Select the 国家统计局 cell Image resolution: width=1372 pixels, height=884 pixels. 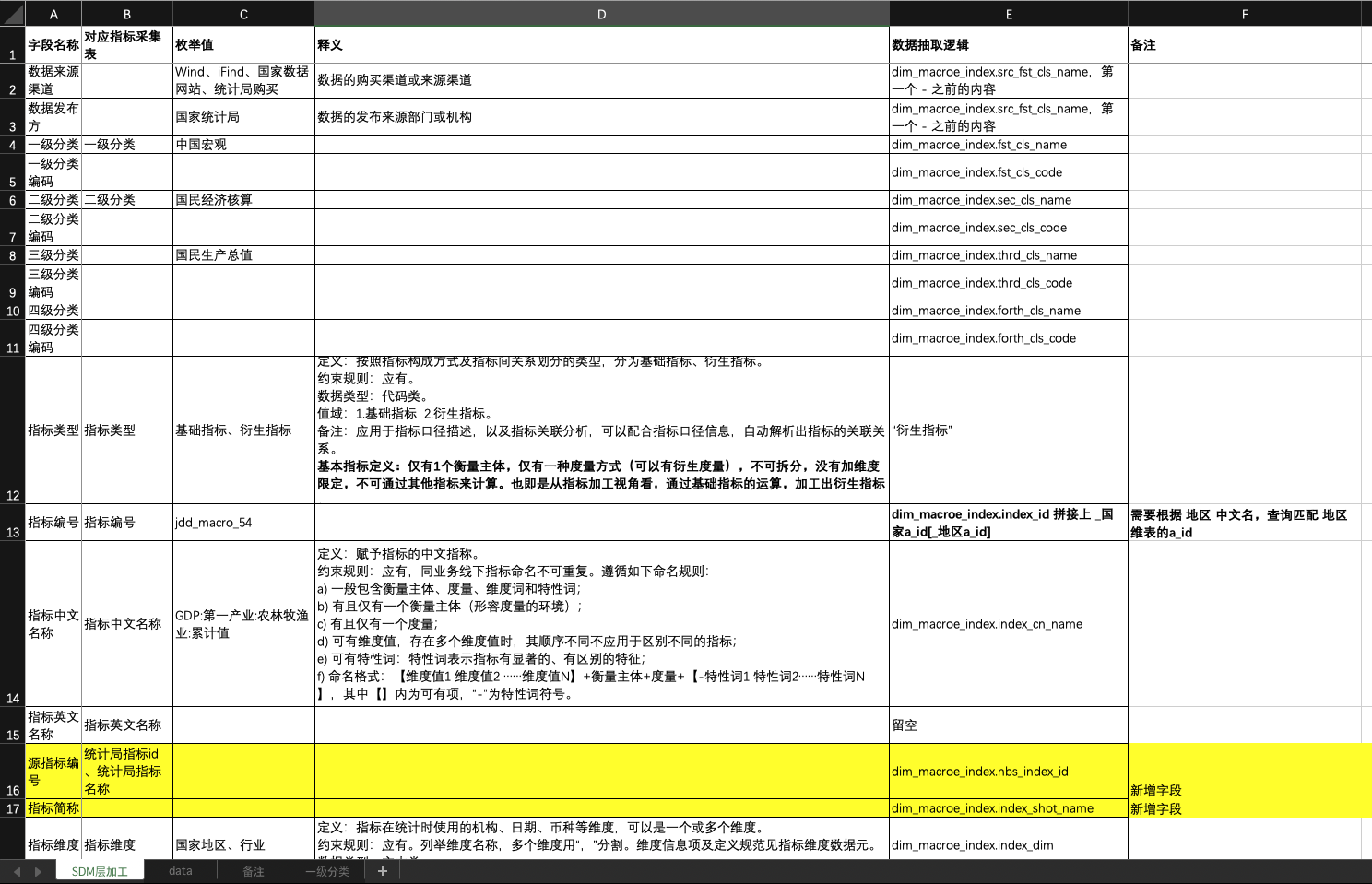[x=243, y=117]
